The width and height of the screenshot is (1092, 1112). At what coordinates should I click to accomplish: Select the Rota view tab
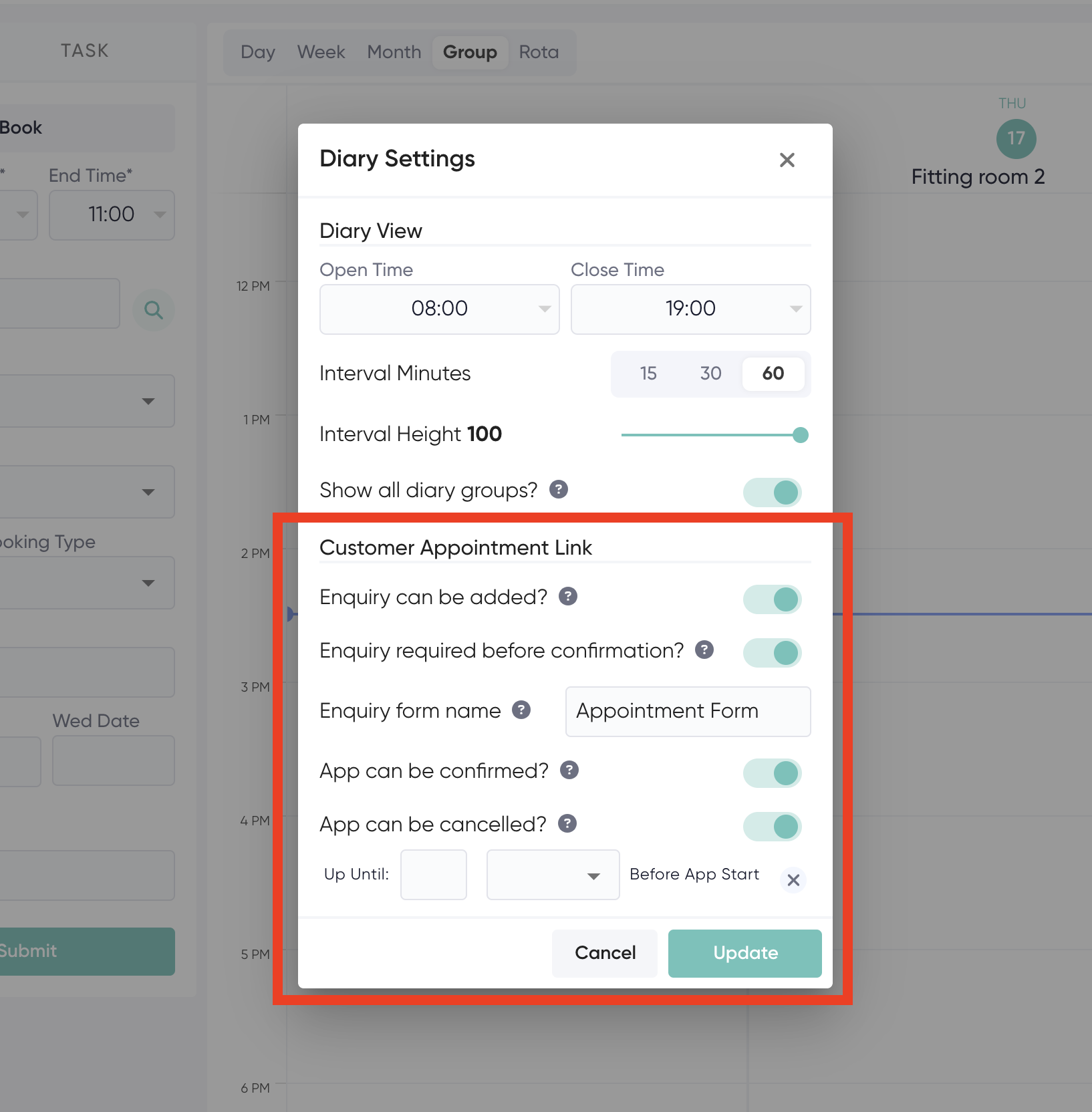tap(539, 52)
